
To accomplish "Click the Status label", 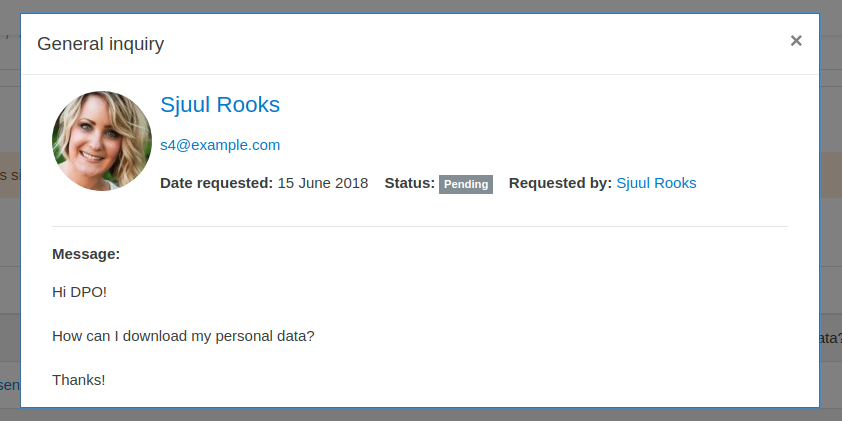I will tap(410, 183).
